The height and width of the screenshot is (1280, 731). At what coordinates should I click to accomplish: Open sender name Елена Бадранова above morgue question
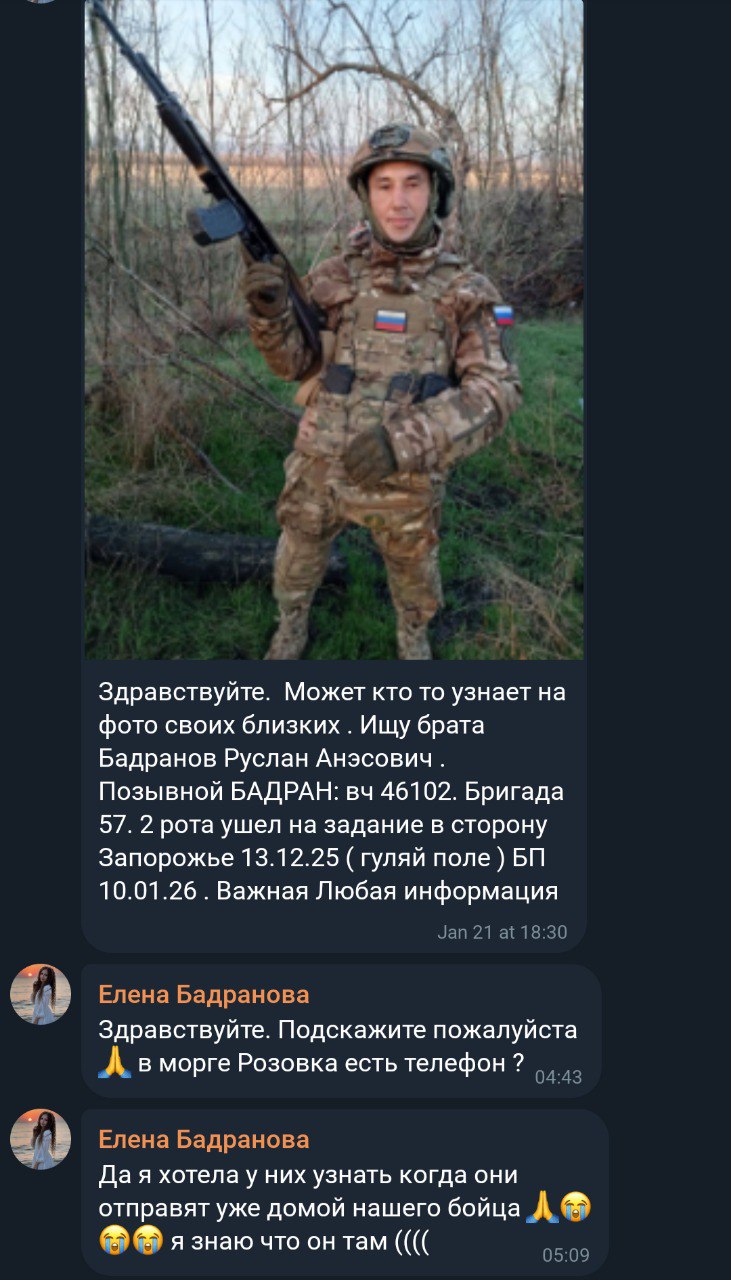coord(204,994)
